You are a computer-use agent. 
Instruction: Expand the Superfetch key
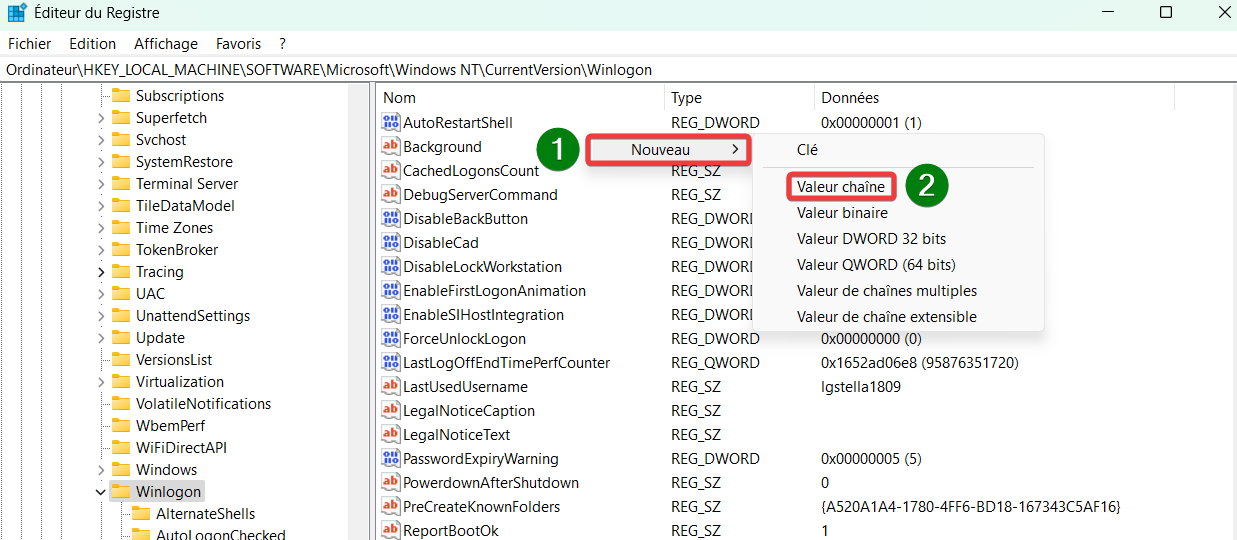click(x=101, y=118)
